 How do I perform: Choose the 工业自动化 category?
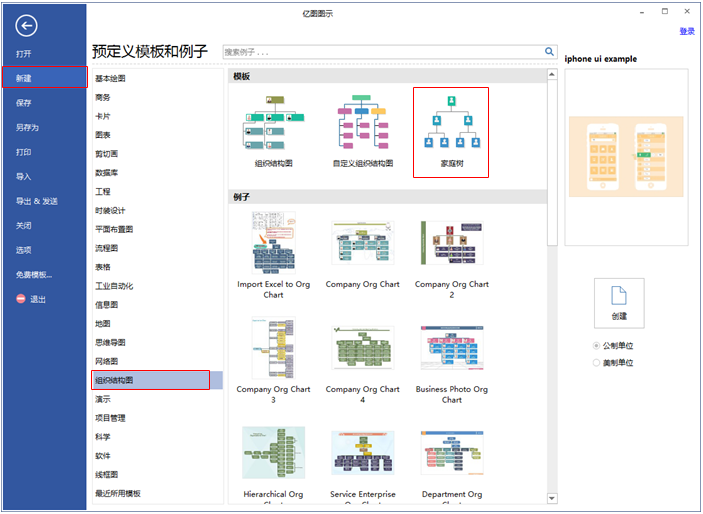114,286
